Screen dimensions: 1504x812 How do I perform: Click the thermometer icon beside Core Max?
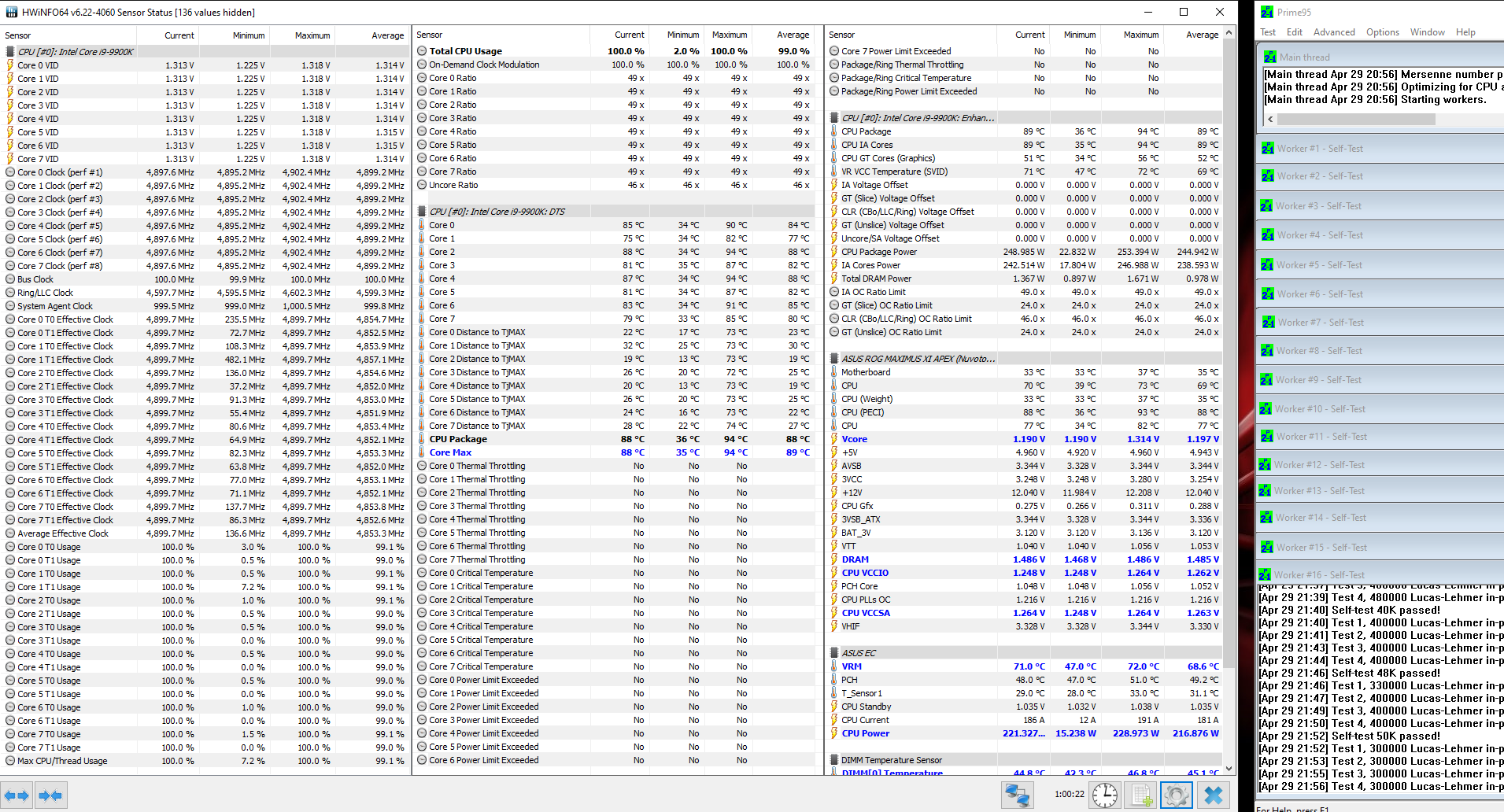click(422, 452)
